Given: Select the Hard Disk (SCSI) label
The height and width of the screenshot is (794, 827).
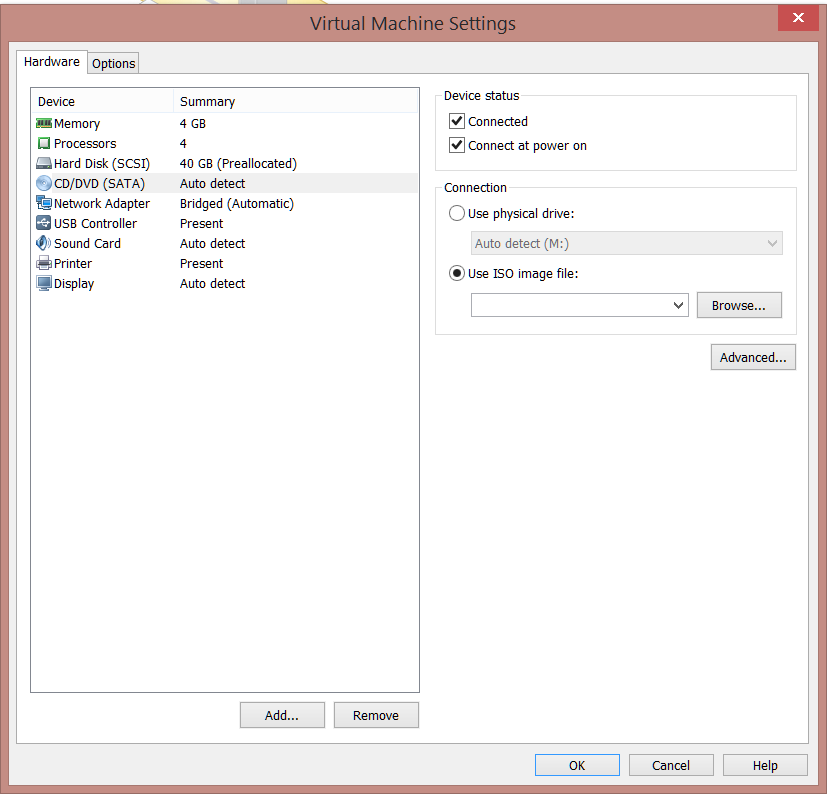Looking at the screenshot, I should click(102, 164).
